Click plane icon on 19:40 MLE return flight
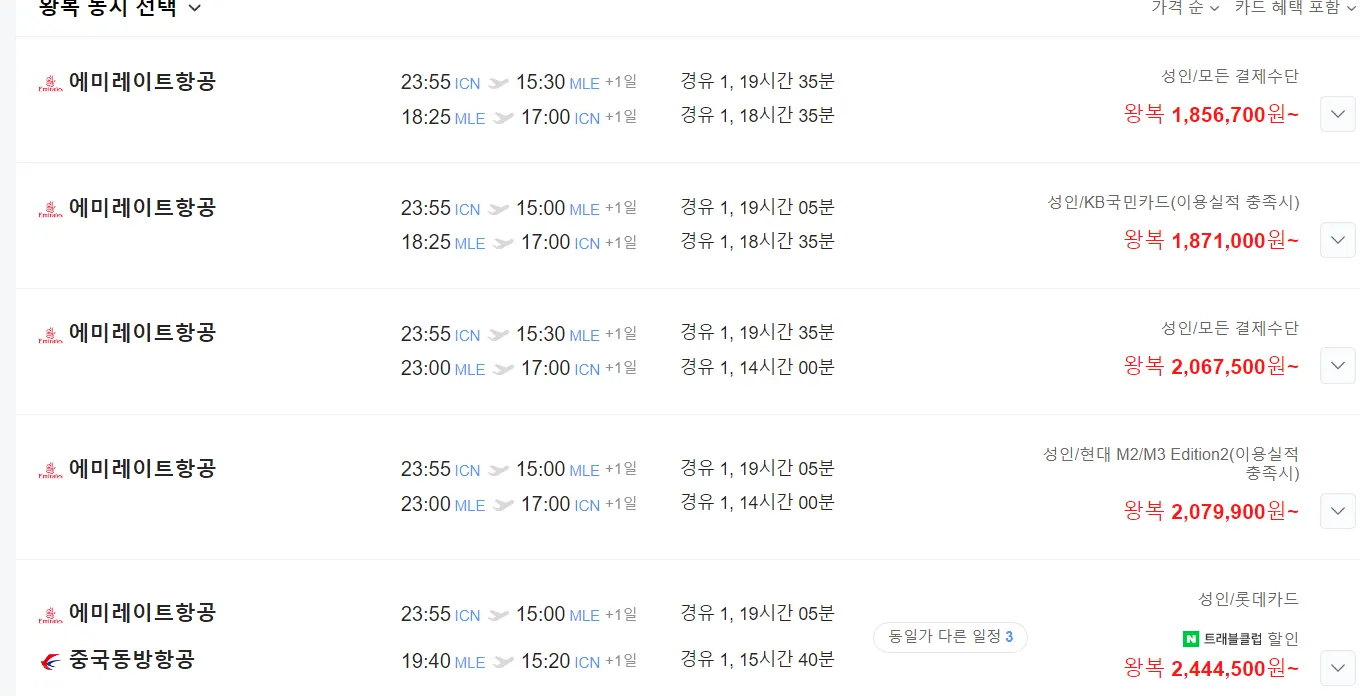The width and height of the screenshot is (1360, 696). 503,662
